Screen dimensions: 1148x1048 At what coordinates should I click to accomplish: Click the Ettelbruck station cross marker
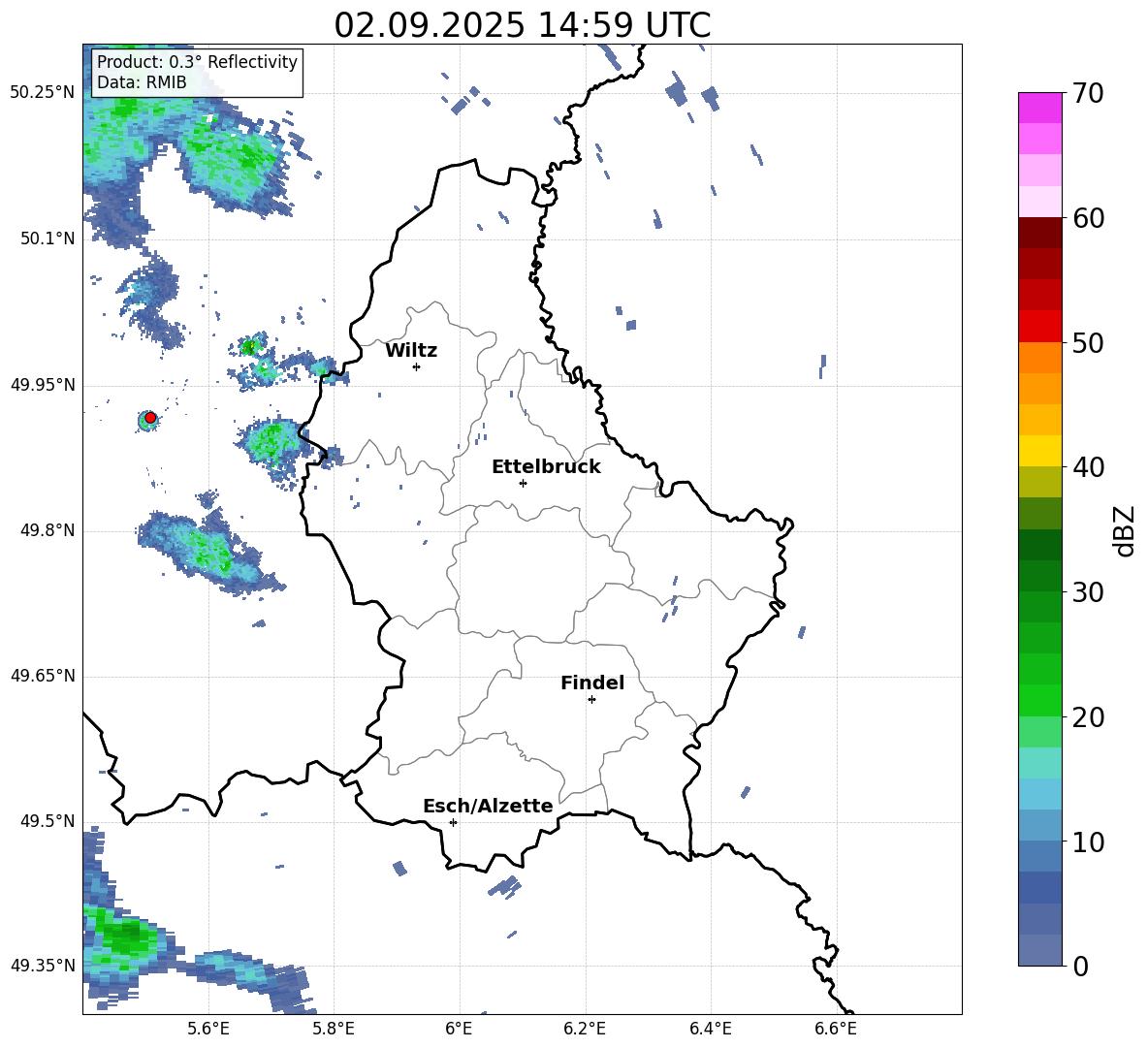click(x=523, y=483)
